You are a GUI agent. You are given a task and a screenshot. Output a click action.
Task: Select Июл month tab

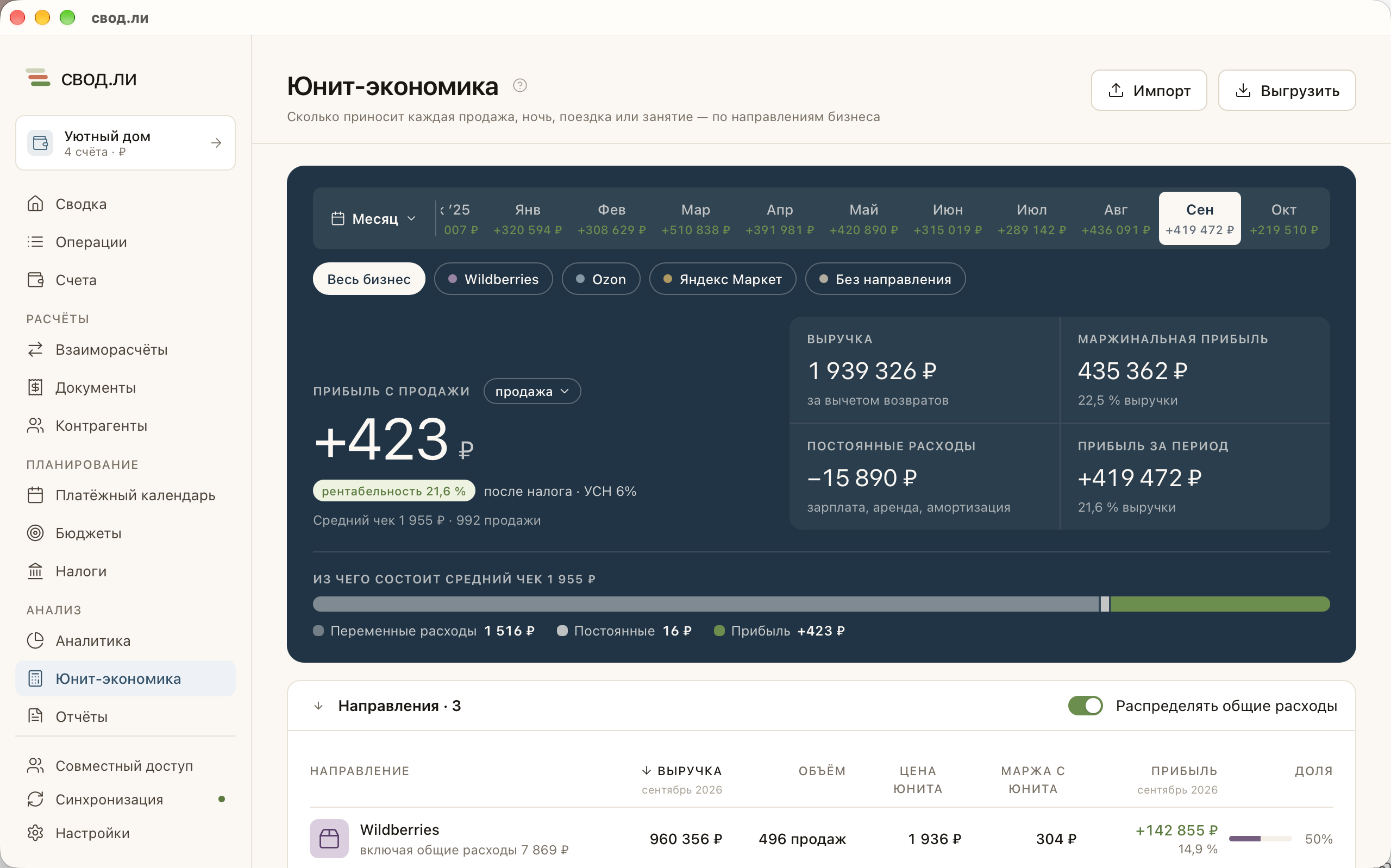1032,218
